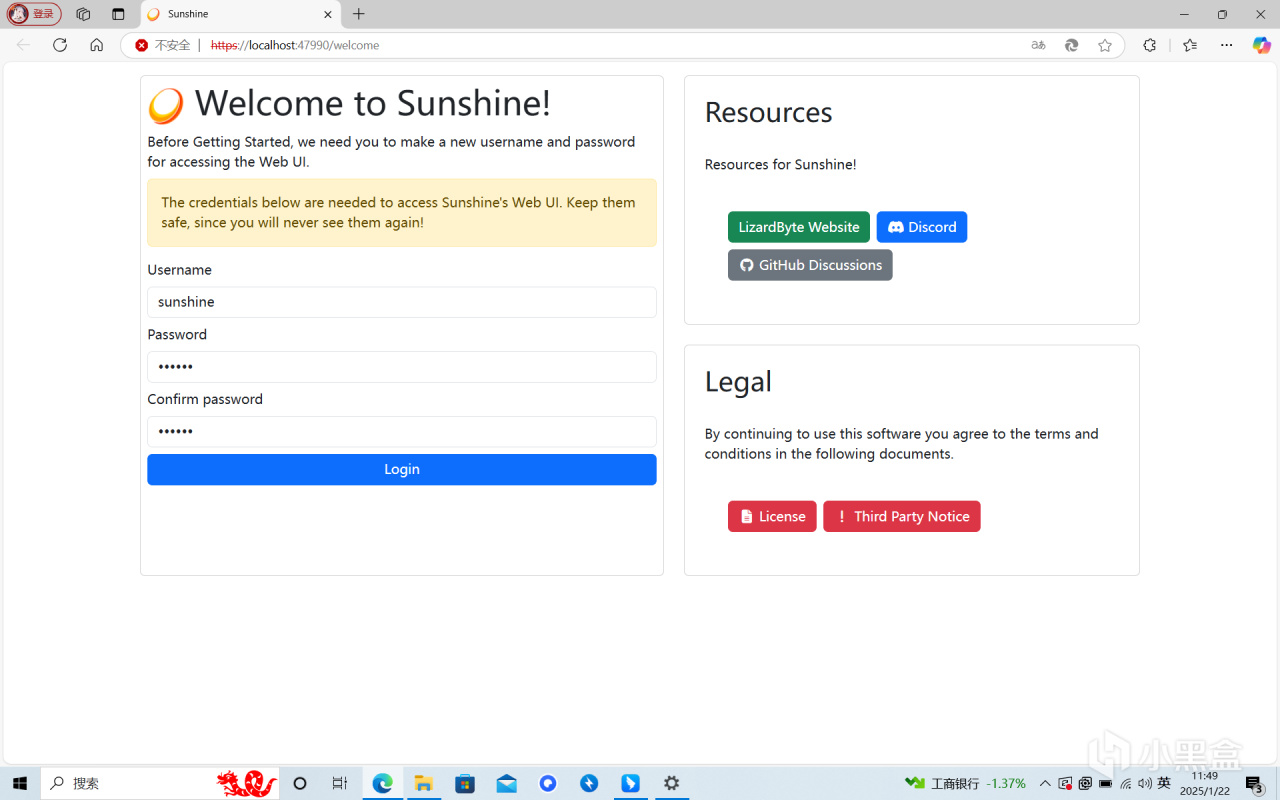Click the not-secure site warning indicator
The height and width of the screenshot is (800, 1280).
(163, 45)
